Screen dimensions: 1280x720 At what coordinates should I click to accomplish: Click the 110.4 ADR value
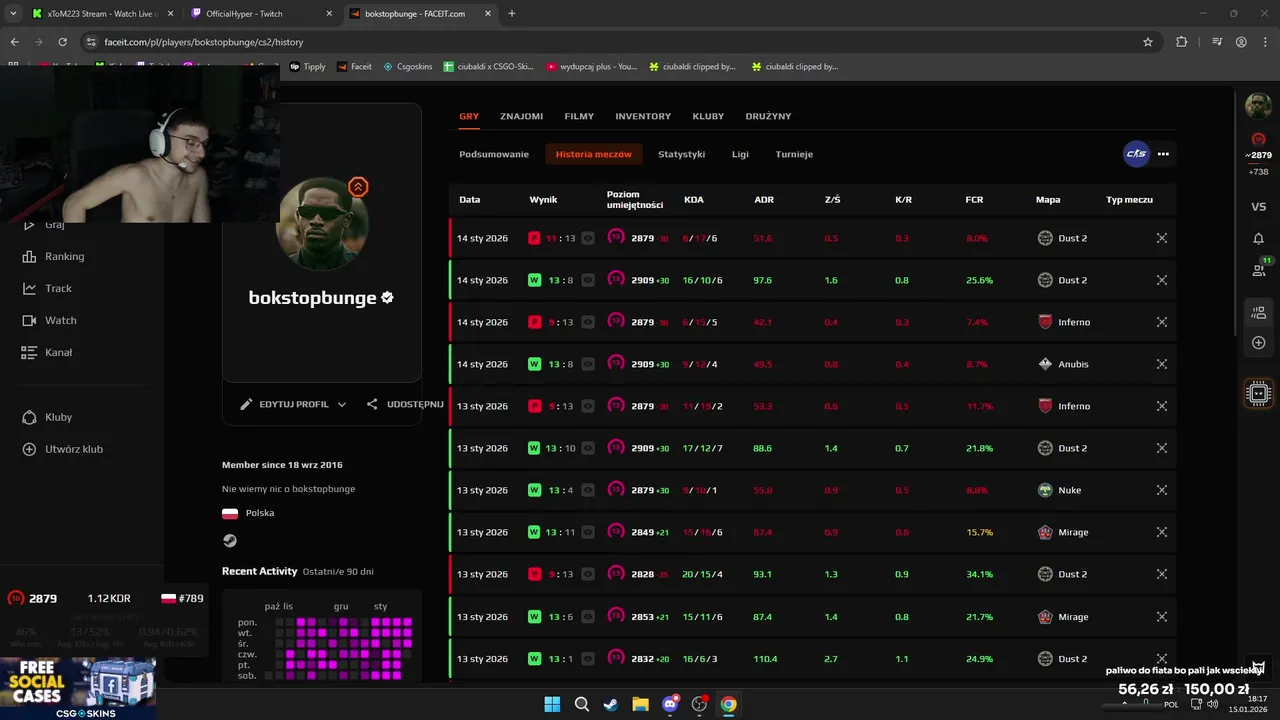[x=765, y=659]
